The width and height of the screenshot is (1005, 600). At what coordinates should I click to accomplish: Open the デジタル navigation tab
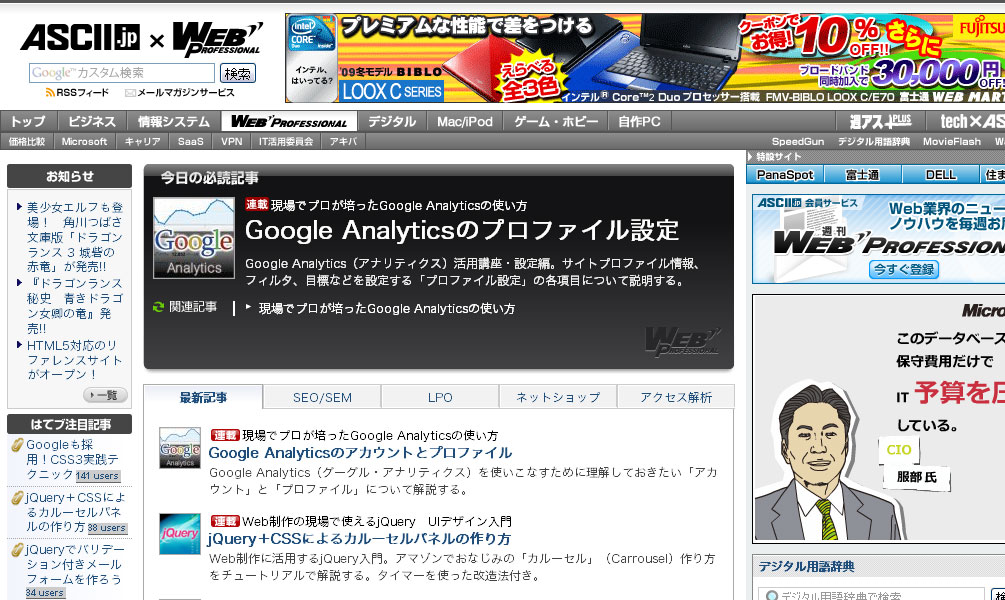click(x=391, y=122)
